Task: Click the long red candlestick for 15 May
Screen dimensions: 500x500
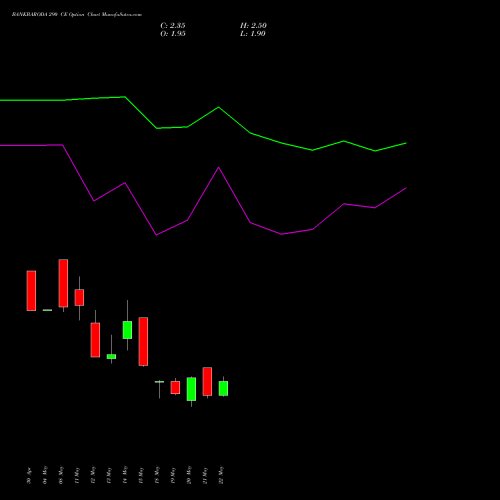Action: tap(143, 341)
